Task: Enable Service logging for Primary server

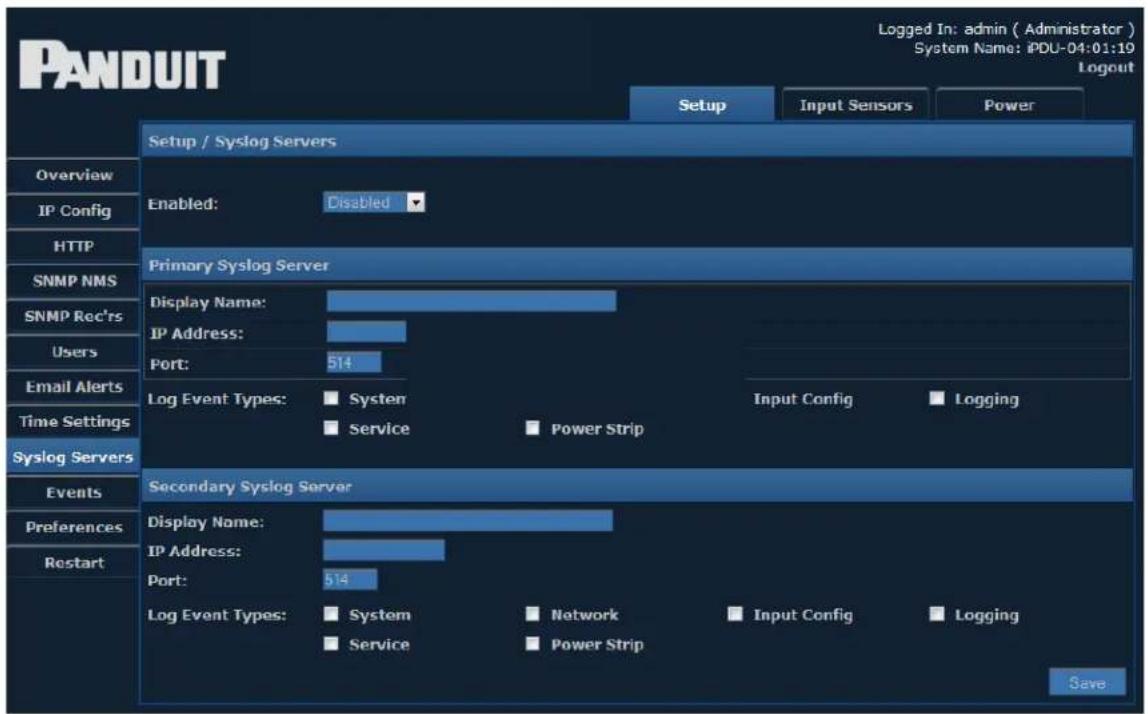Action: (x=332, y=428)
